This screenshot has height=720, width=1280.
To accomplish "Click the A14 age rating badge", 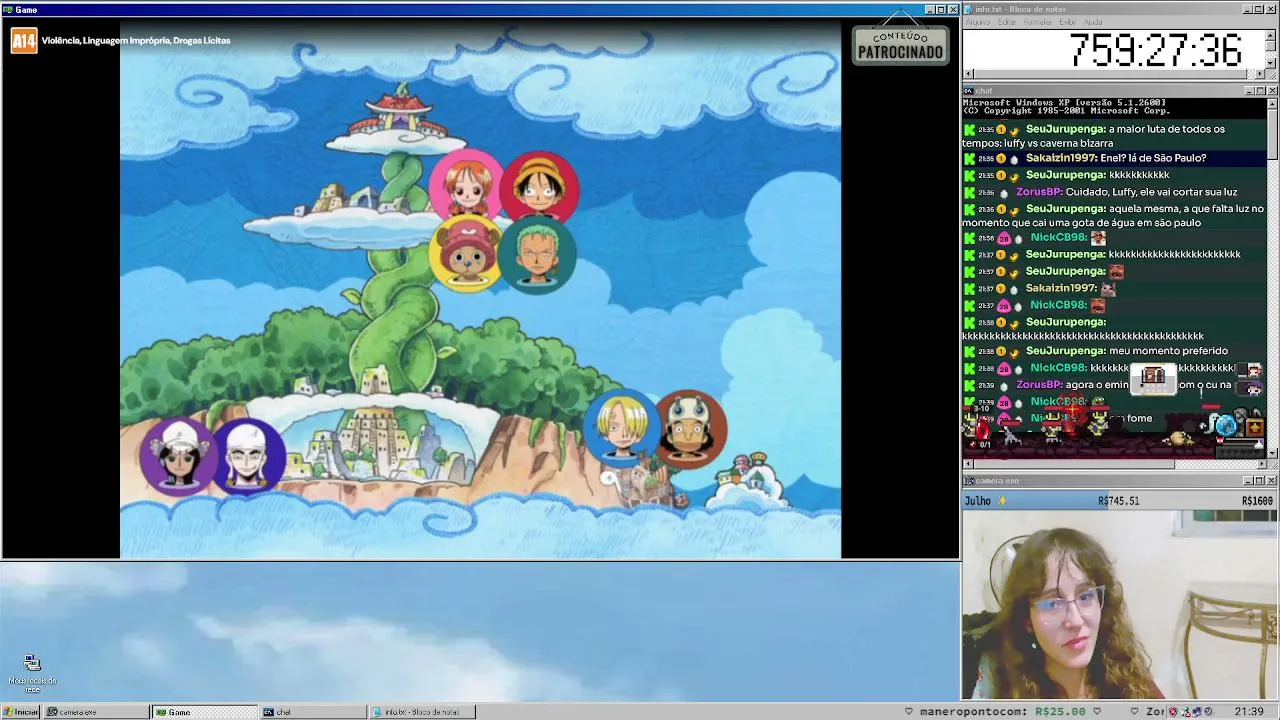I will (x=24, y=41).
